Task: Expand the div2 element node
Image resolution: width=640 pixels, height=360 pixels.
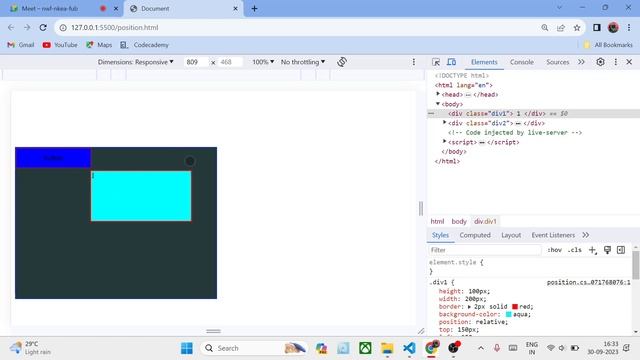Action: coord(444,122)
